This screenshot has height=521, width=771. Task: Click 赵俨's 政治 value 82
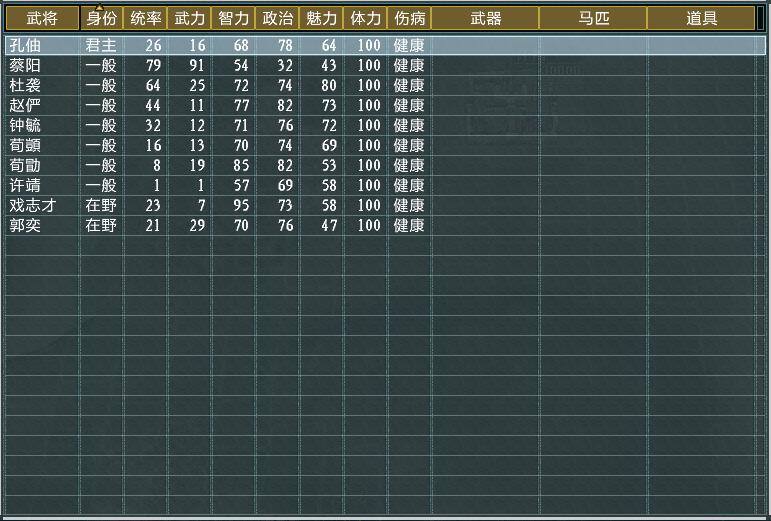click(x=285, y=106)
